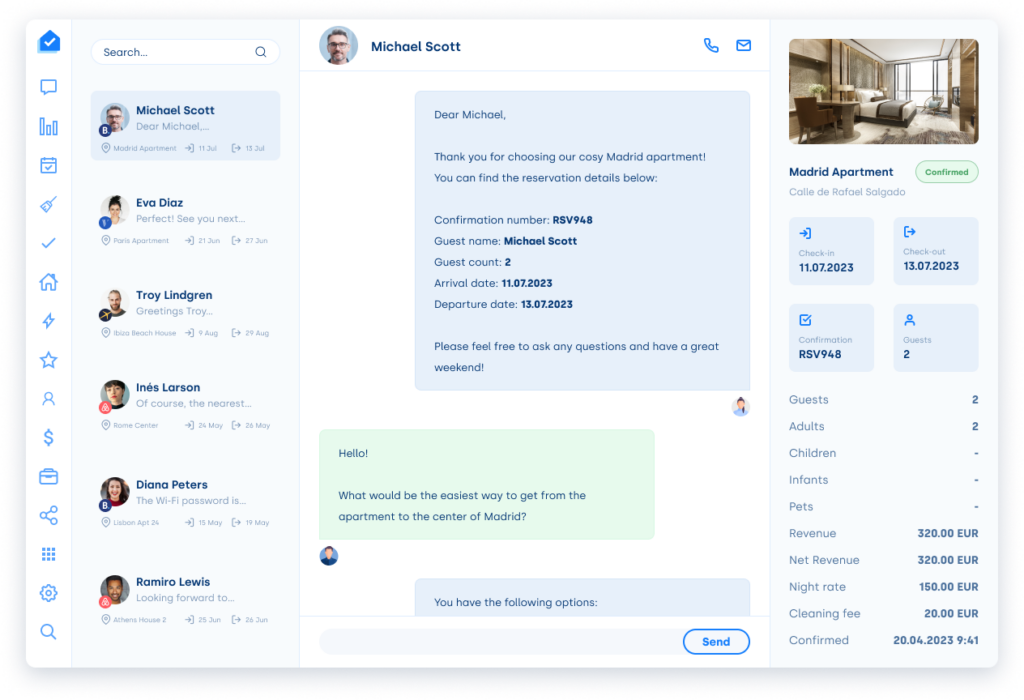
Task: Open the Confirmed status badge for Madrid Apartment
Action: pyautogui.click(x=946, y=171)
